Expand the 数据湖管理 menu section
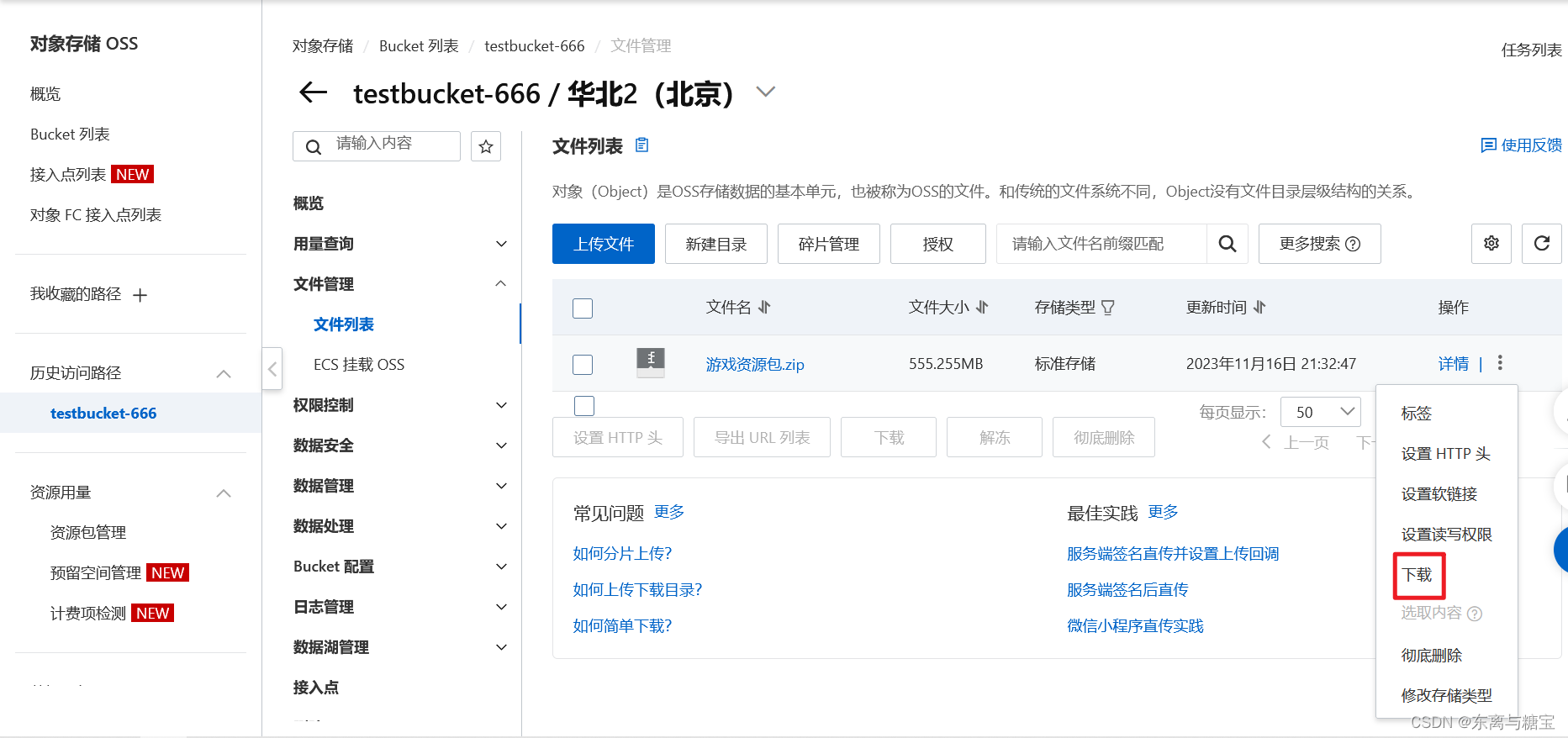The width and height of the screenshot is (1568, 738). (501, 647)
